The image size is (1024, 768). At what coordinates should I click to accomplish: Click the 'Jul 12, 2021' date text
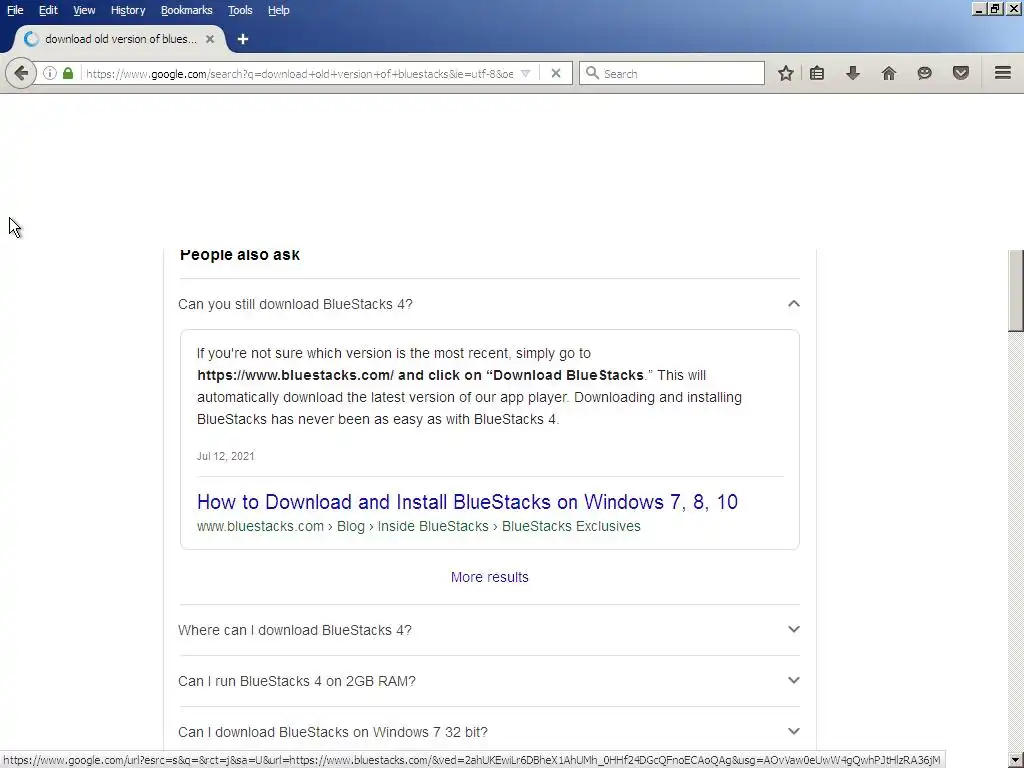tap(225, 456)
